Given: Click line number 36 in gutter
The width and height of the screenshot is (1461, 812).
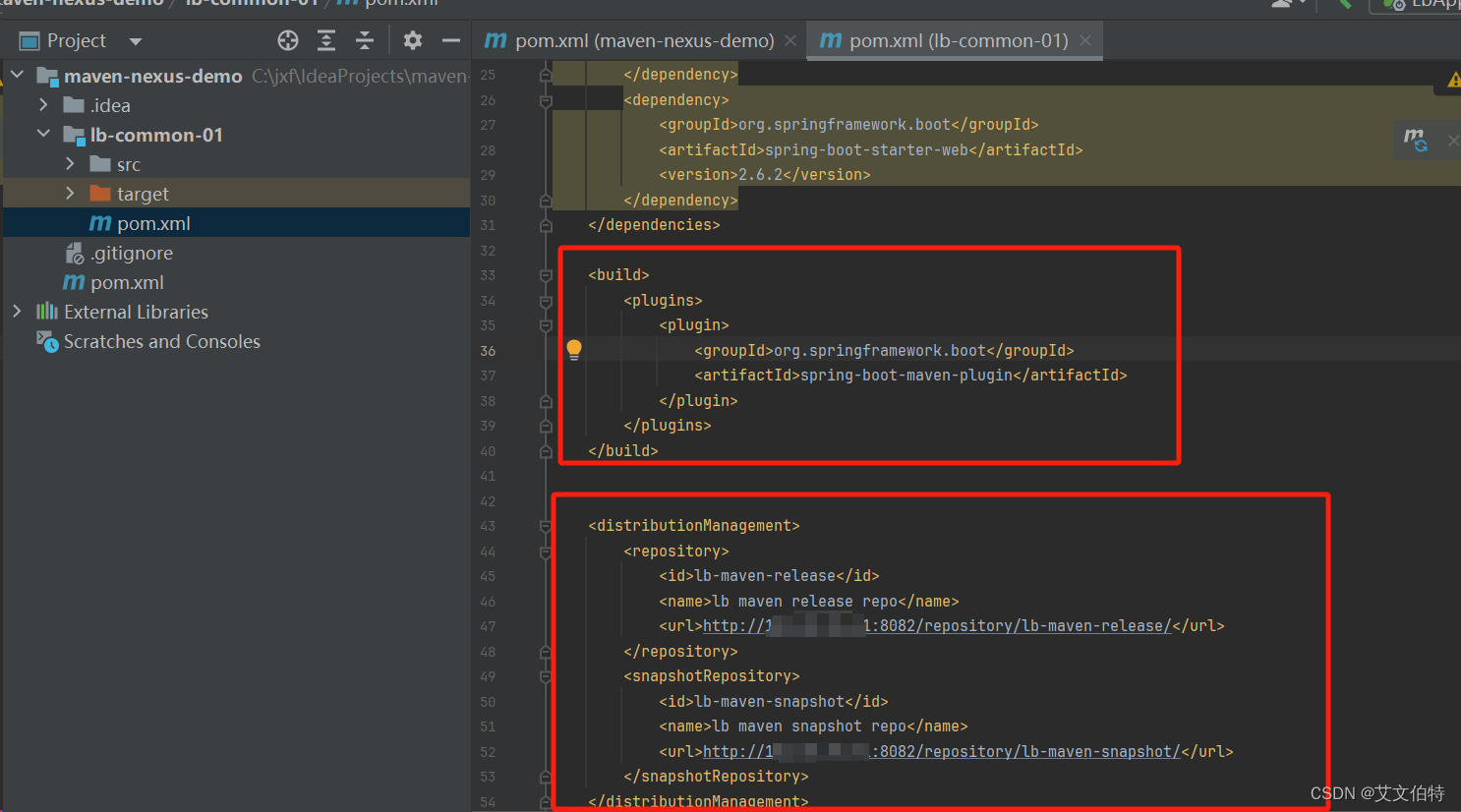Looking at the screenshot, I should pyautogui.click(x=488, y=351).
